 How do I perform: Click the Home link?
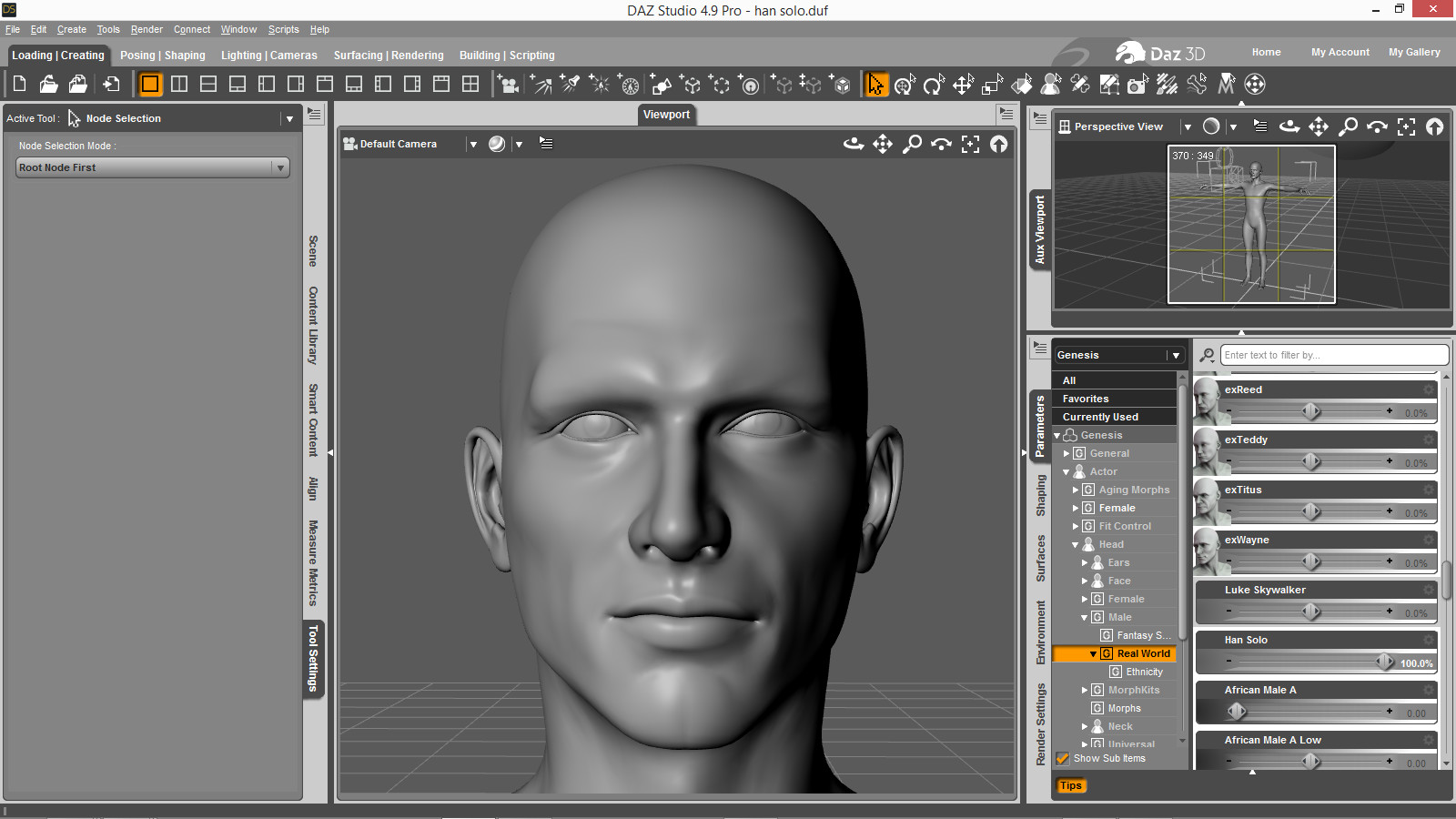click(x=1266, y=52)
